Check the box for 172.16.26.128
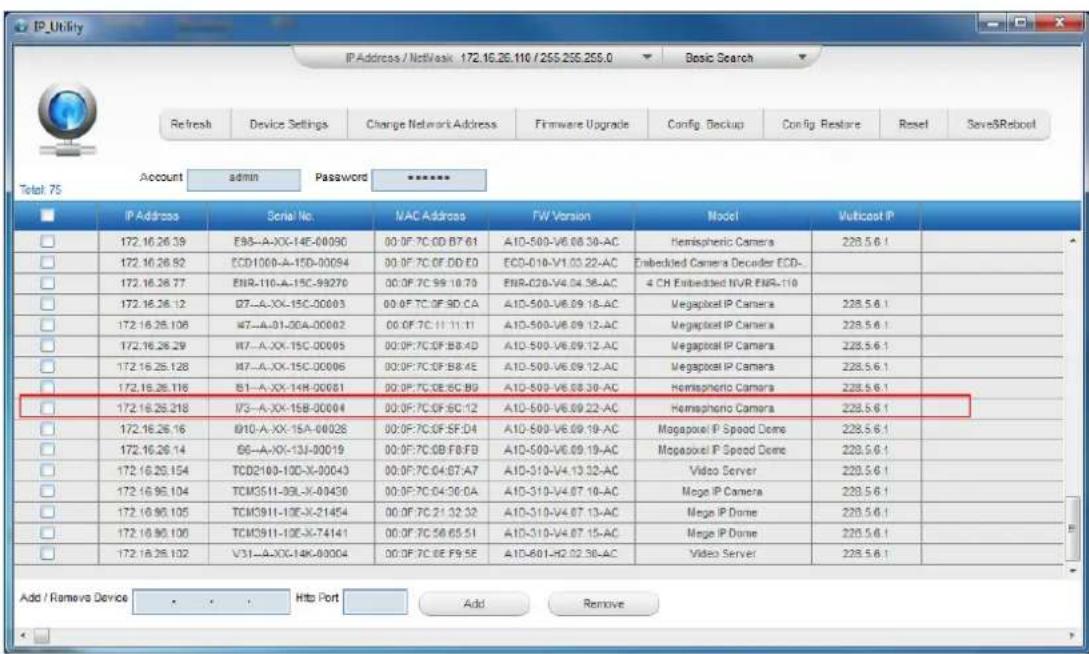1089x654 pixels. click(x=47, y=367)
